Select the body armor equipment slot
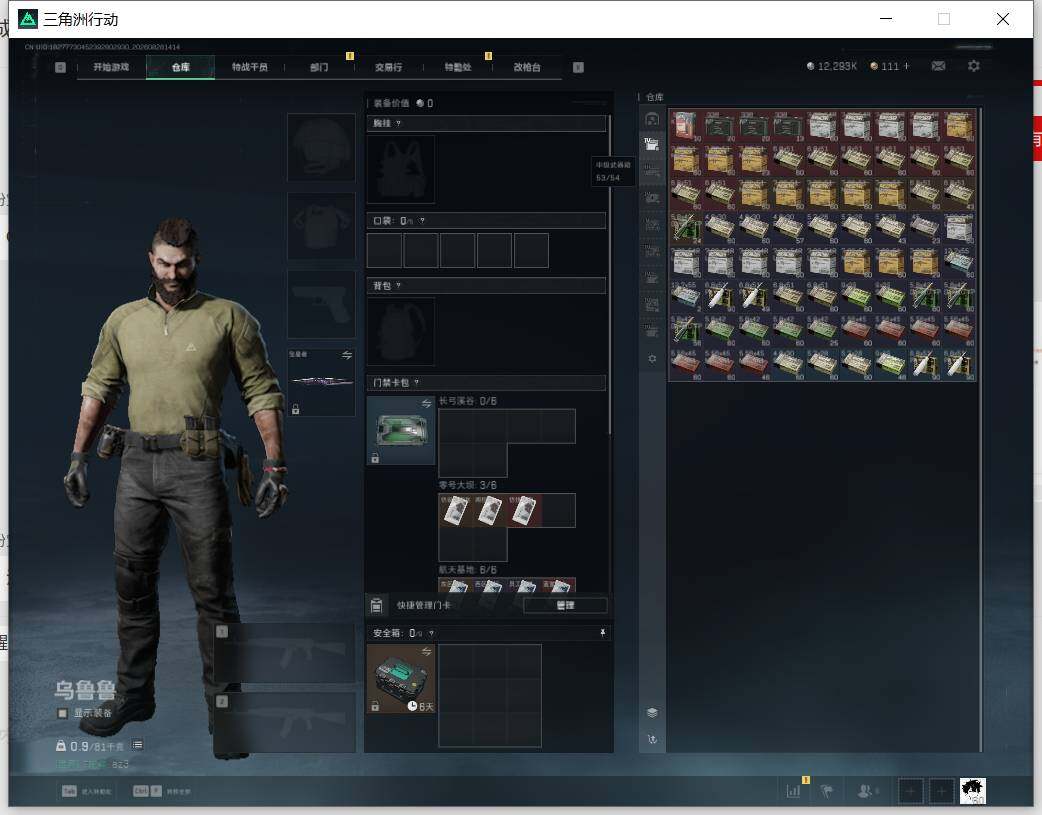This screenshot has width=1042, height=815. click(321, 226)
